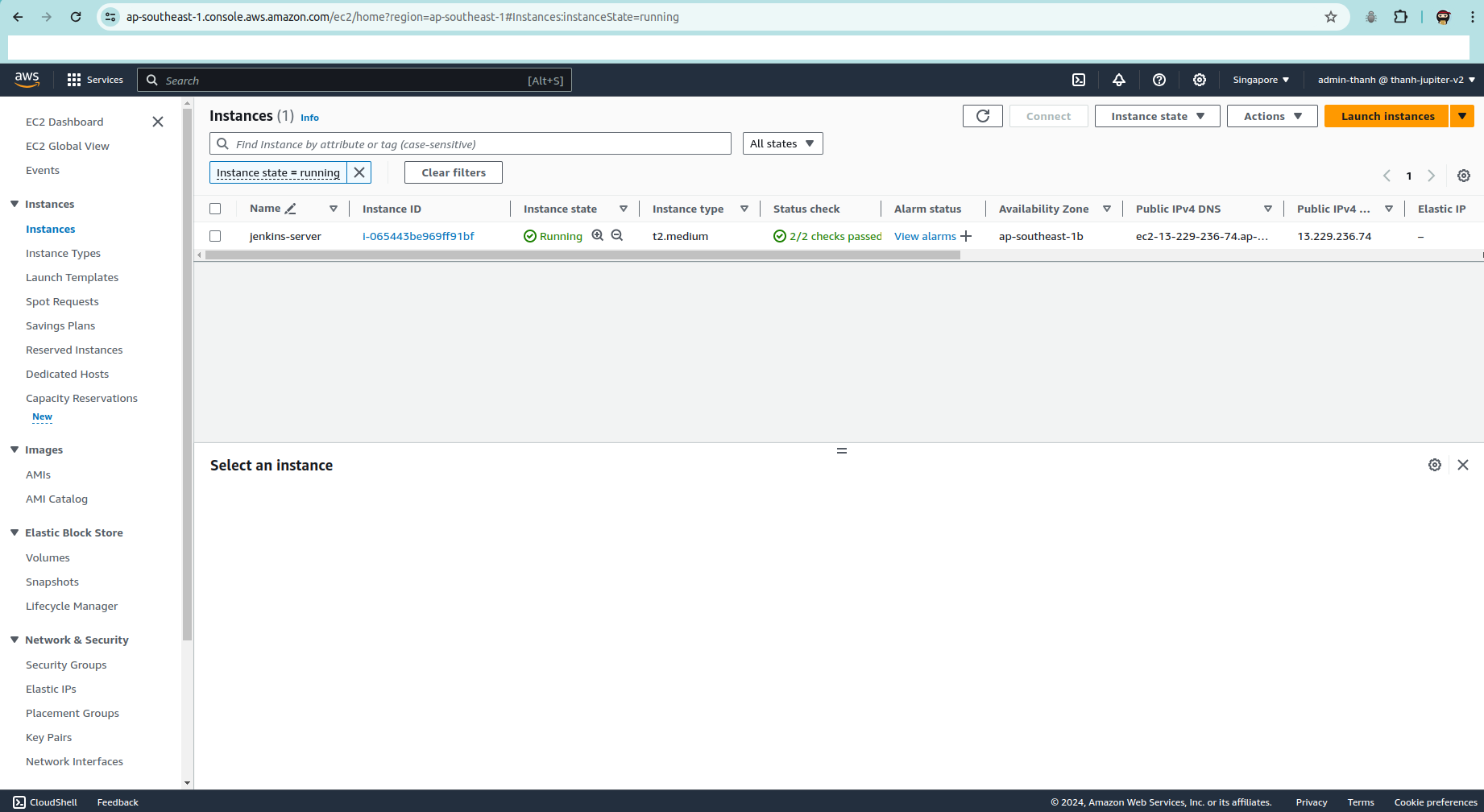1484x812 pixels.
Task: Close the EC2 side navigation panel
Action: click(158, 122)
